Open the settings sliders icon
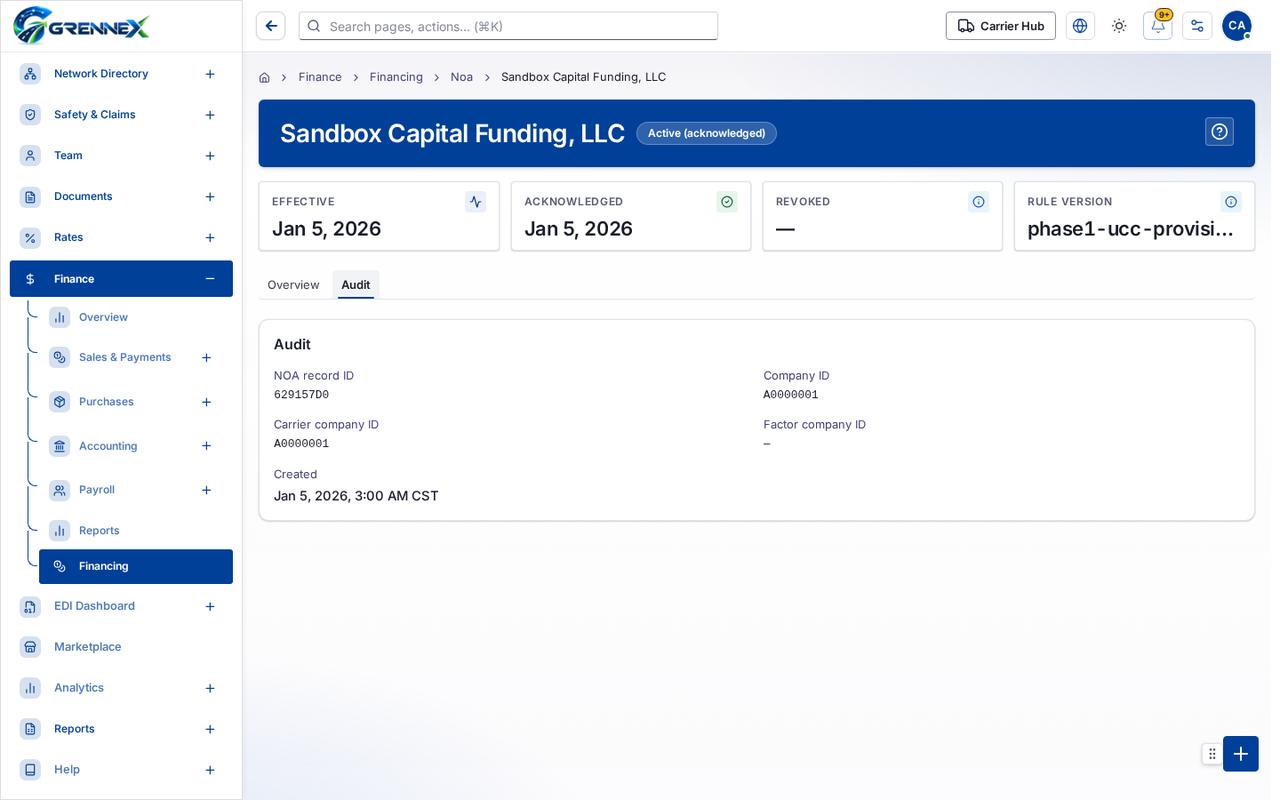Viewport: 1280px width, 800px height. point(1197,26)
